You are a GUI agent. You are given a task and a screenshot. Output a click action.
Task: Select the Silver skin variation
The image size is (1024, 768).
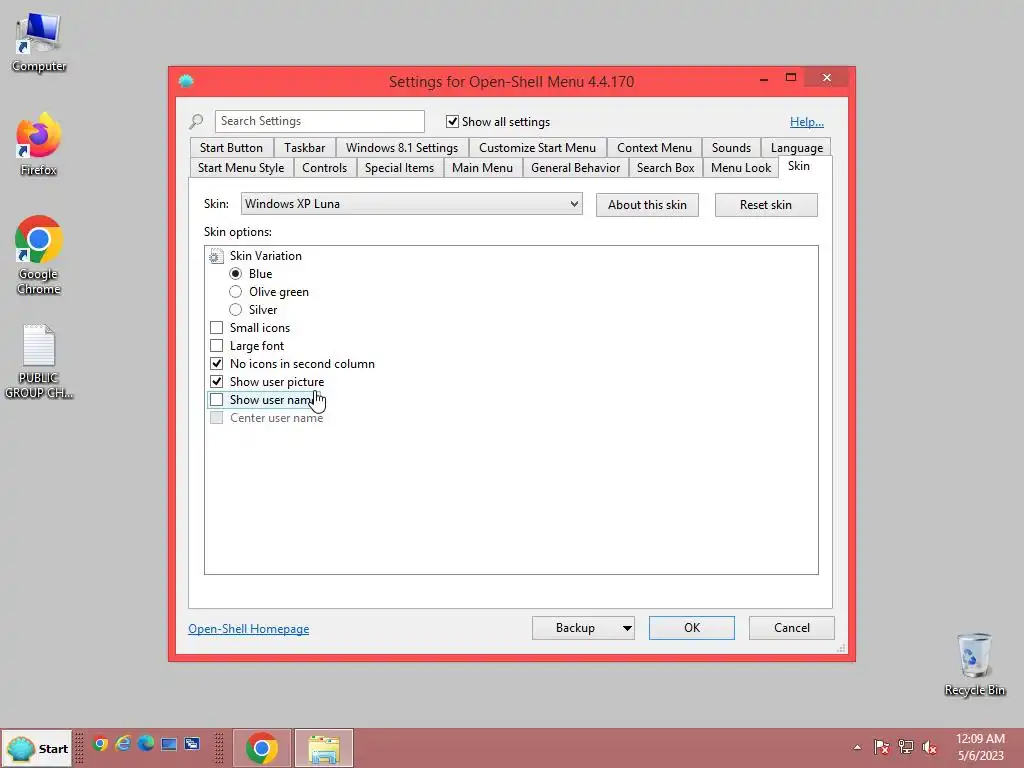coord(236,310)
